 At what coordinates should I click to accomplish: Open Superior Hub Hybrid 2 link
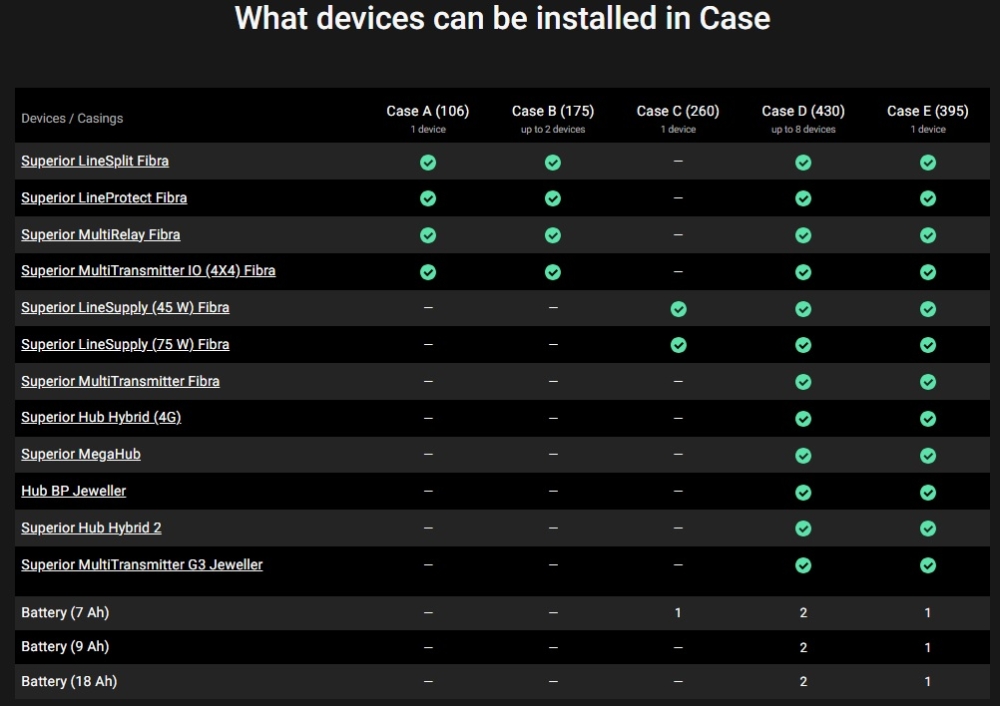click(x=91, y=528)
